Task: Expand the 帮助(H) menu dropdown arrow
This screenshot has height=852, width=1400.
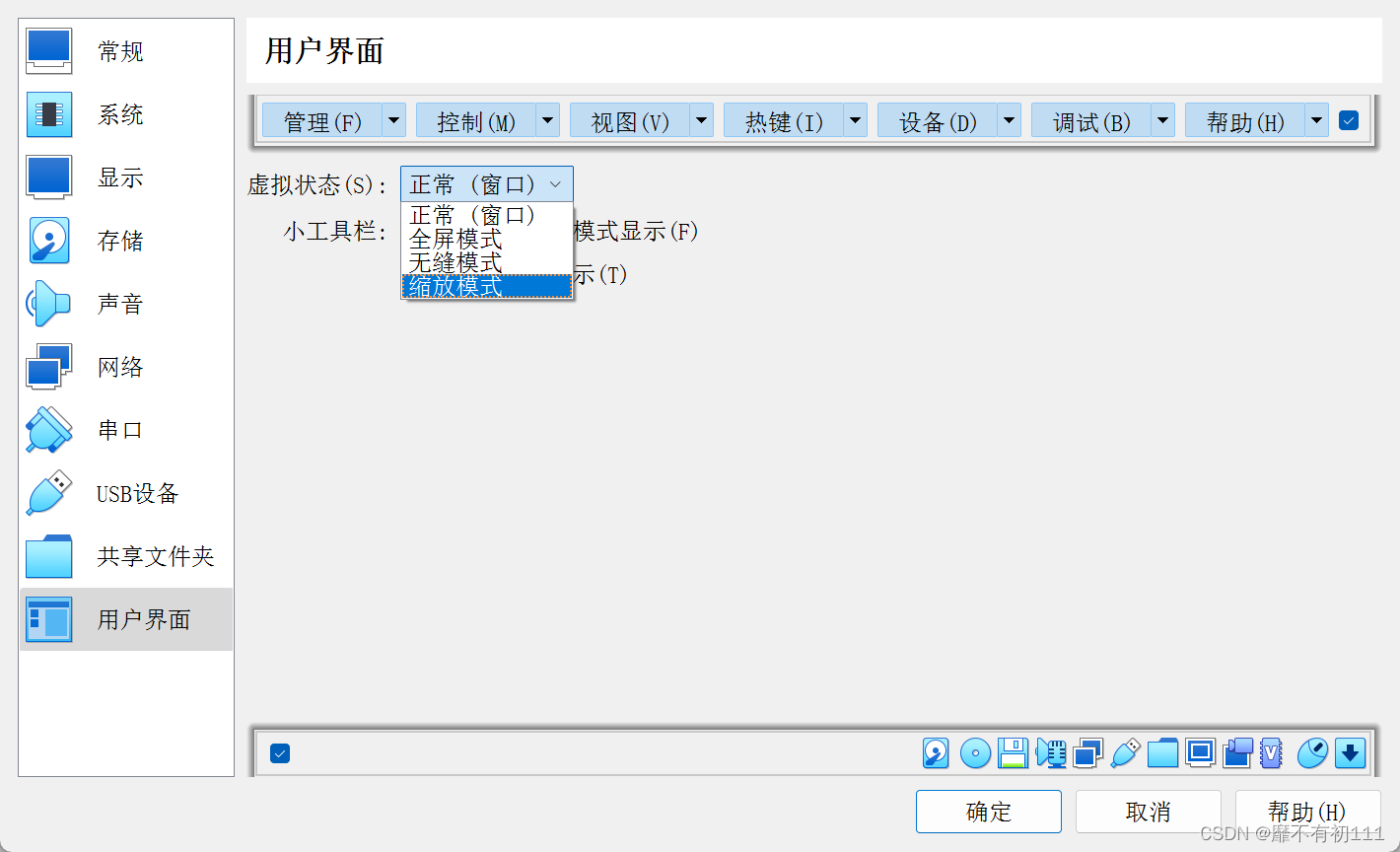Action: 1317,121
